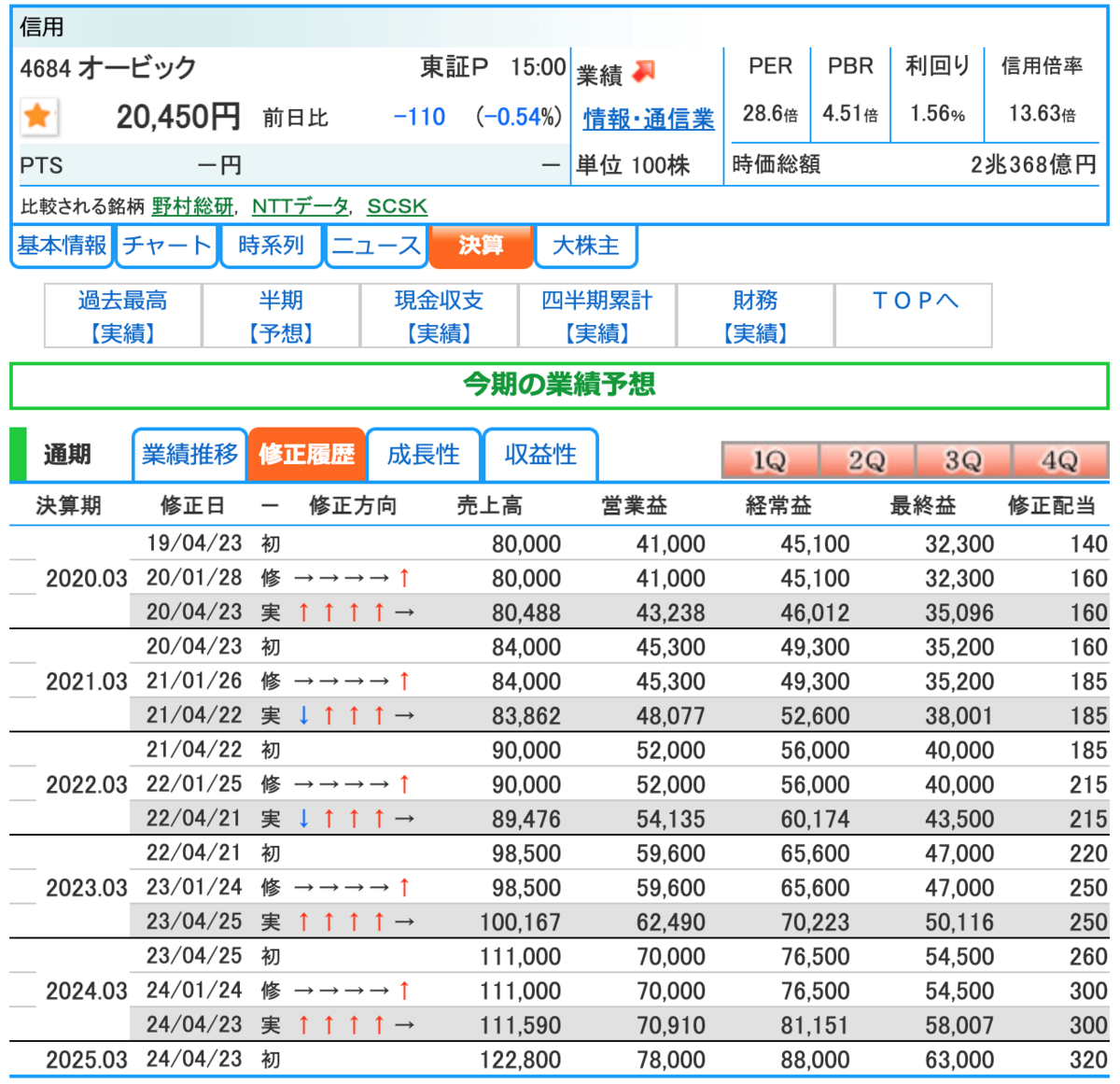Open the 情報・通信業 sector link
The image size is (1120, 1084).
[649, 119]
